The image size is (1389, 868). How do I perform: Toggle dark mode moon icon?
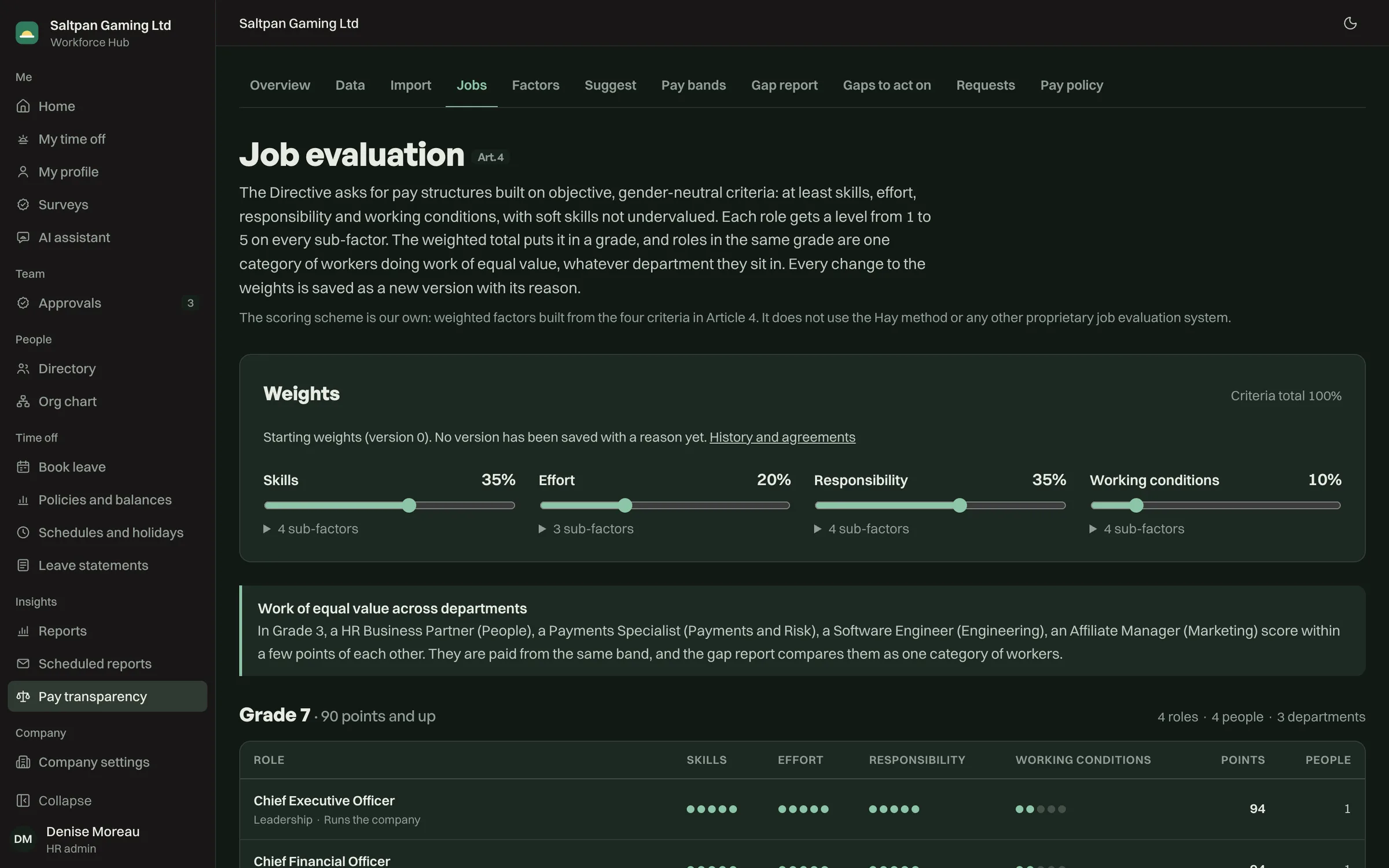[1350, 23]
